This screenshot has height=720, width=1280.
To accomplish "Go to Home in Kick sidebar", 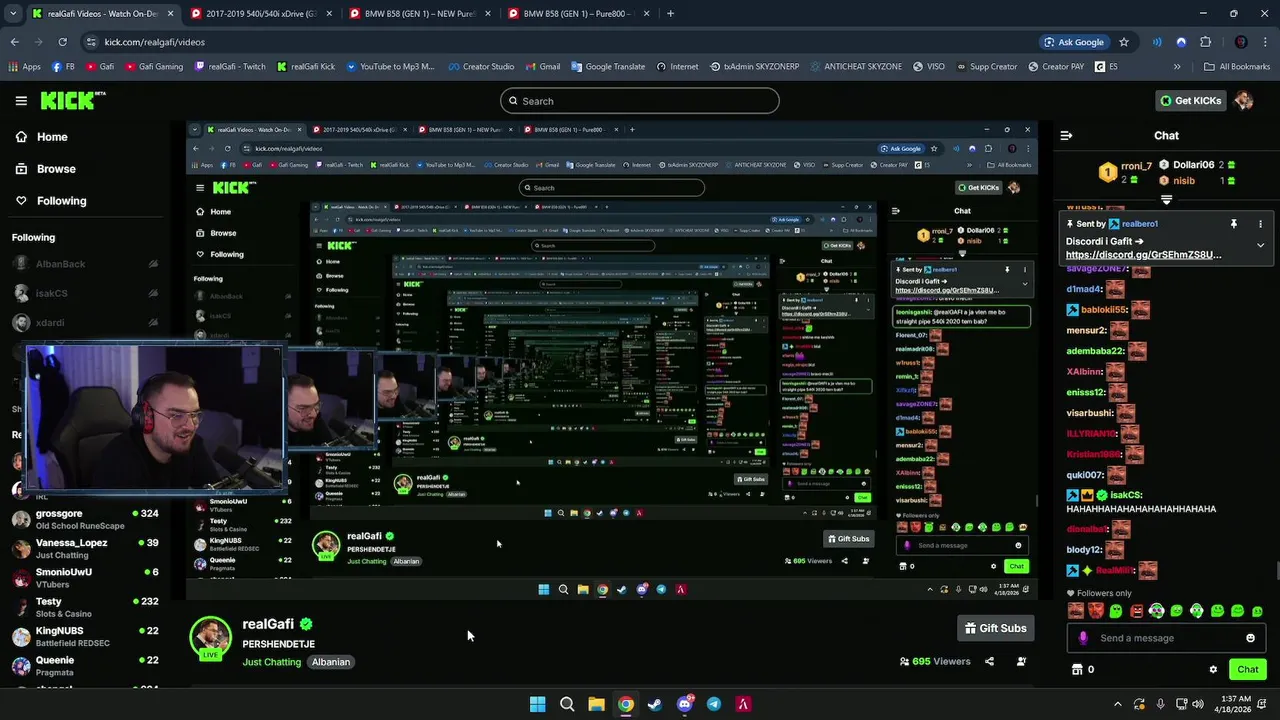I will (40, 137).
